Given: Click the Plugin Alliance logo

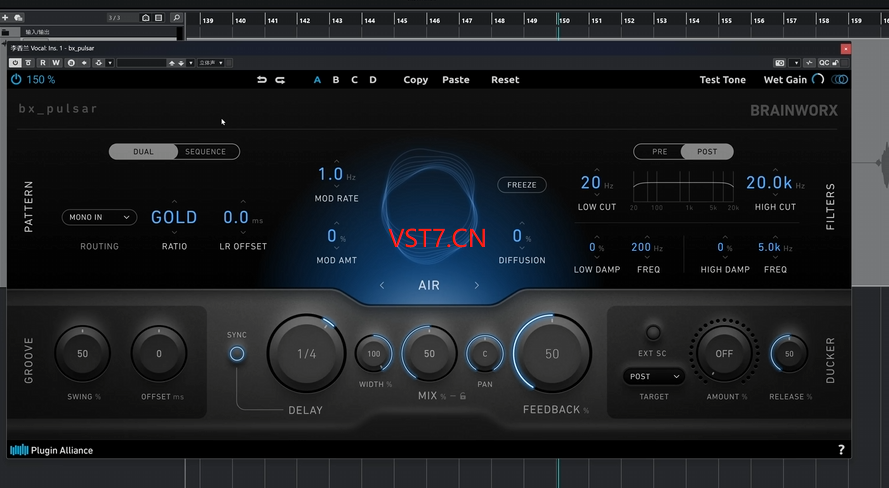Looking at the screenshot, I should [52, 450].
